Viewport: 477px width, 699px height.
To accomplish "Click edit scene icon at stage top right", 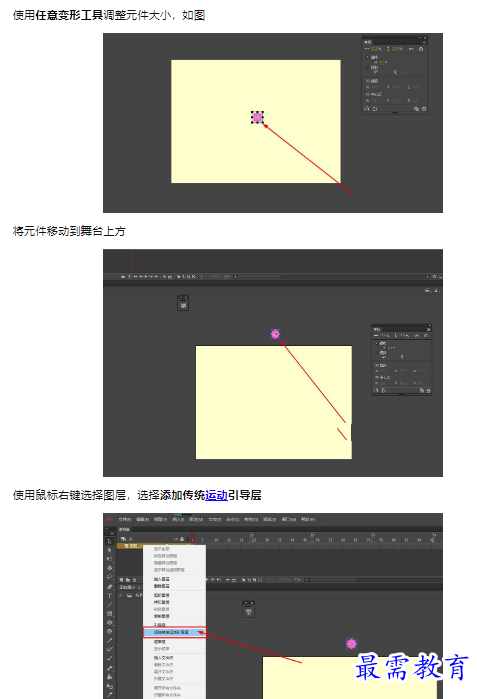I will click(428, 290).
